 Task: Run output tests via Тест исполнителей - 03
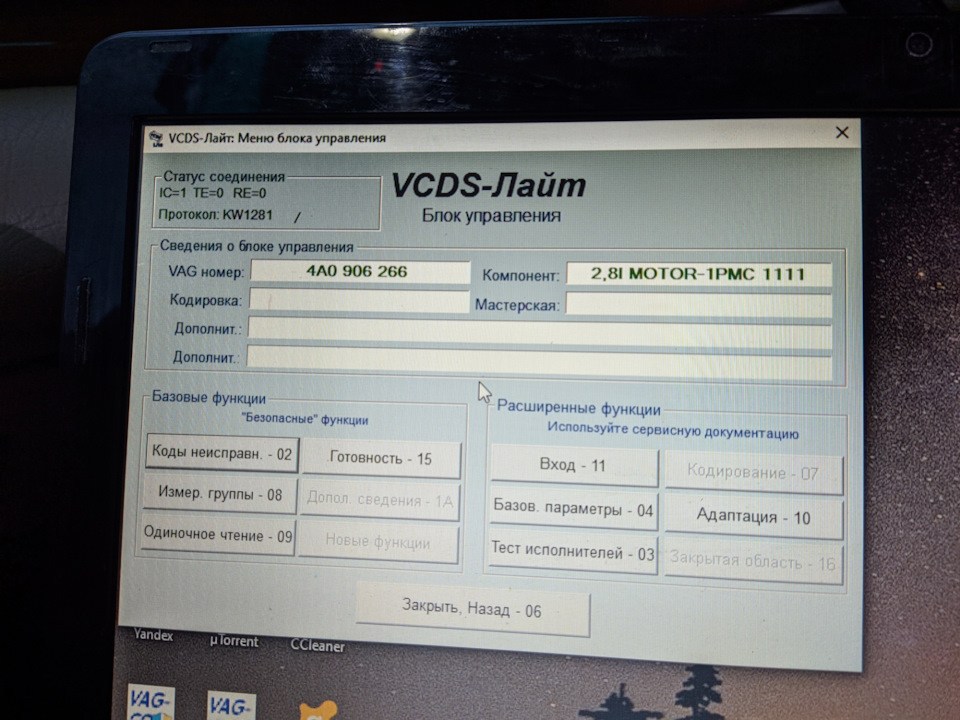click(x=572, y=549)
